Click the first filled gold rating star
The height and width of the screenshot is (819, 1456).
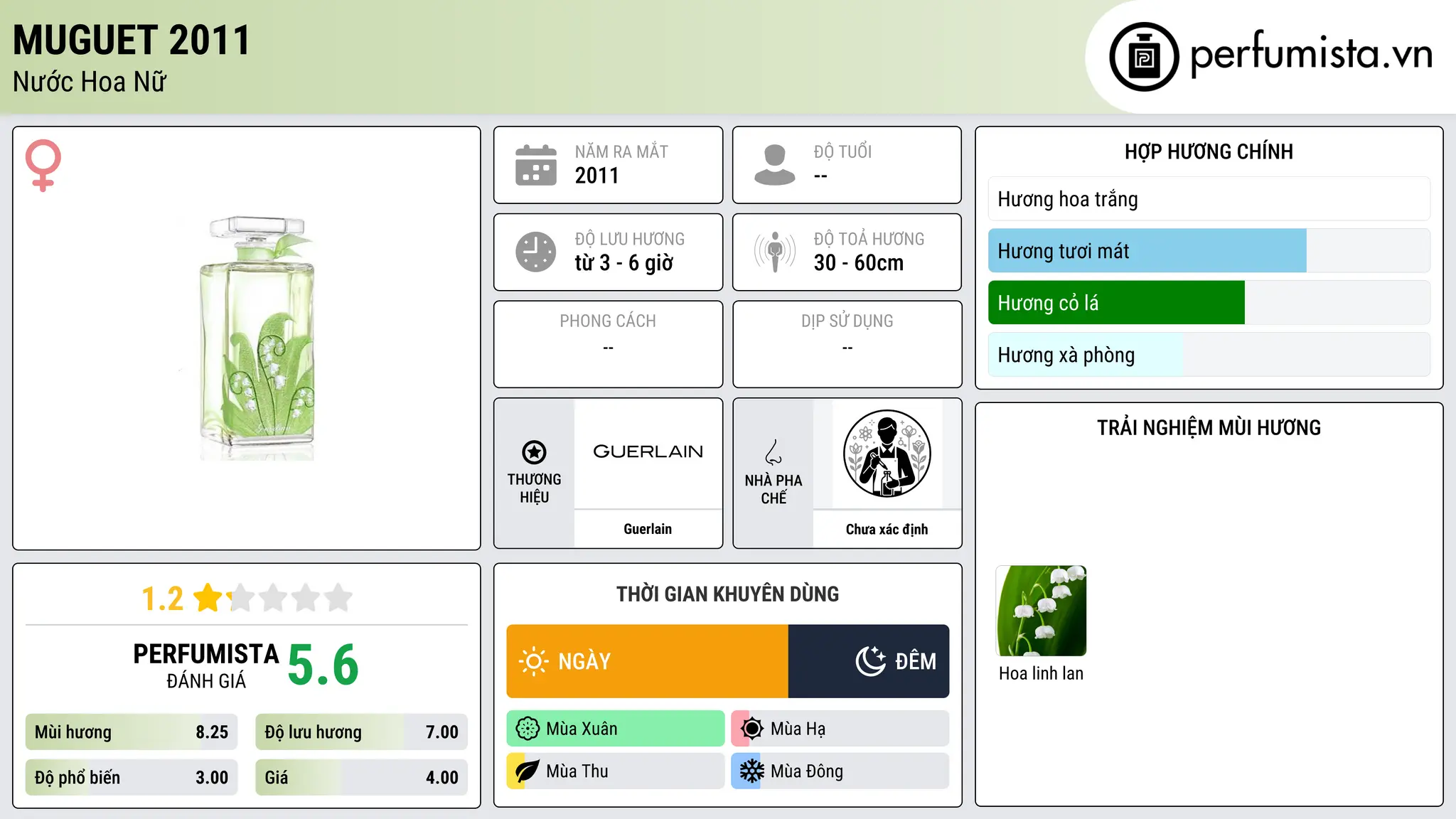click(x=208, y=598)
